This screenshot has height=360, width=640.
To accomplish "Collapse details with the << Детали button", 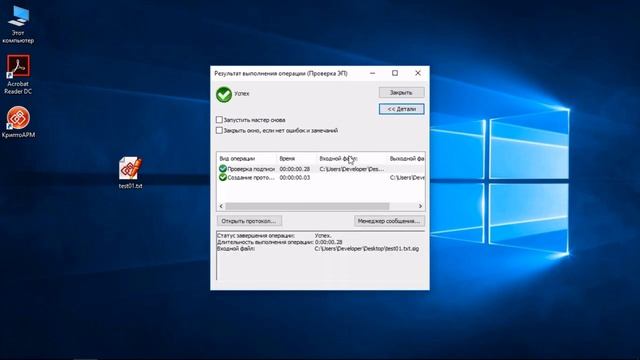I will (x=402, y=109).
